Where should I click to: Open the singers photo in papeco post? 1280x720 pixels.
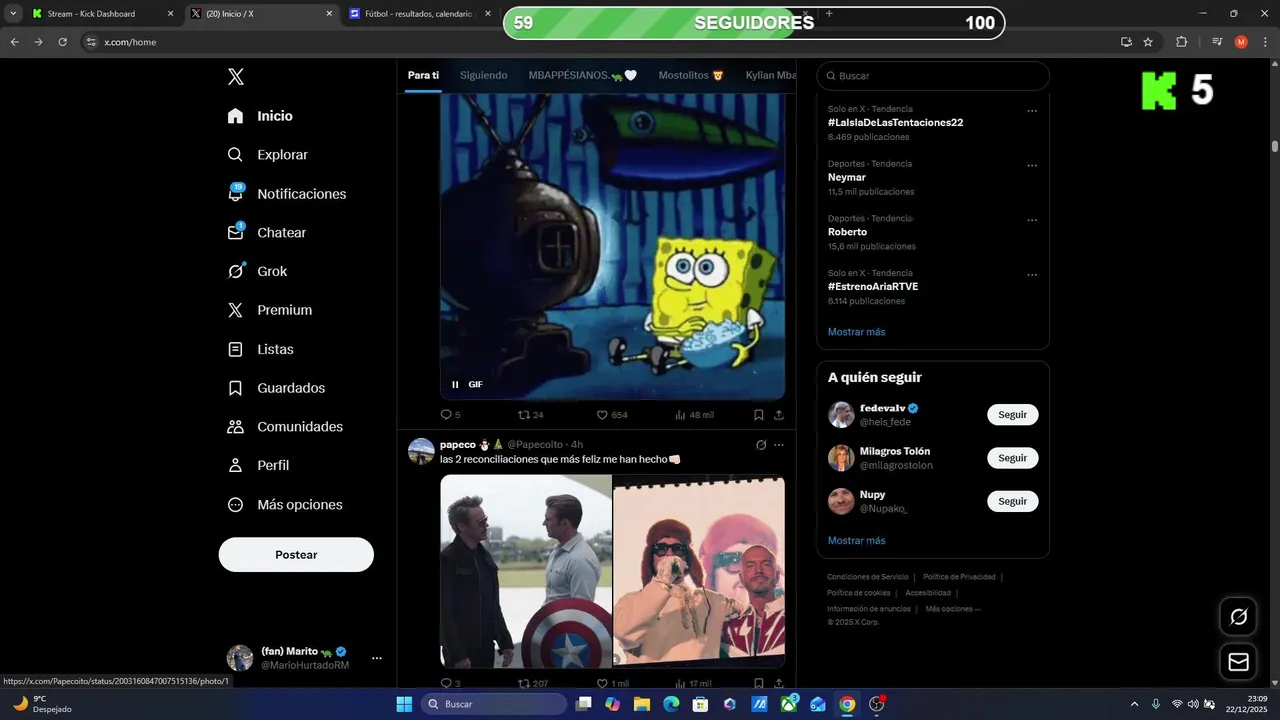point(699,571)
